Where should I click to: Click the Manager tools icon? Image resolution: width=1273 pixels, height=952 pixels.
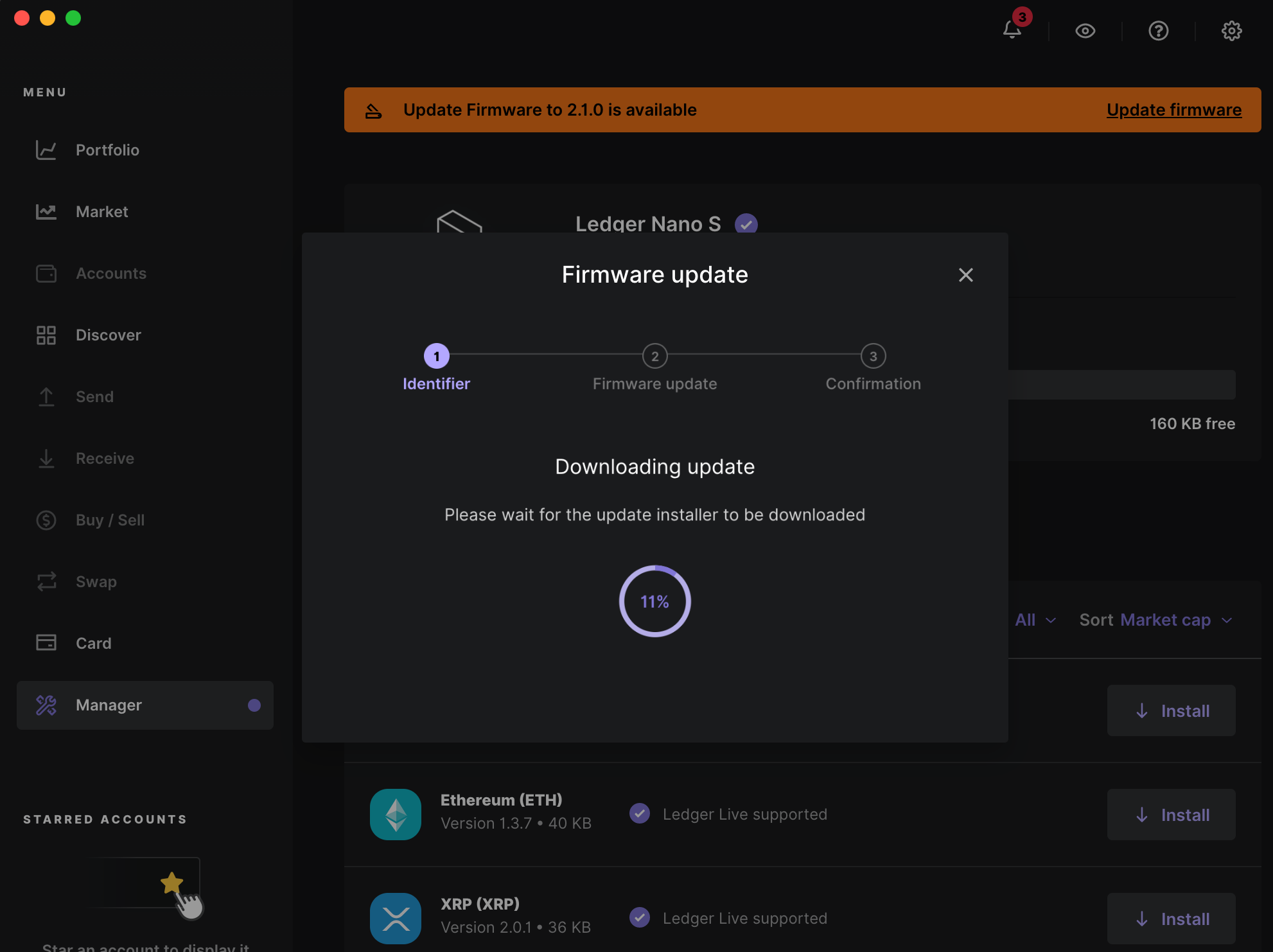point(46,705)
